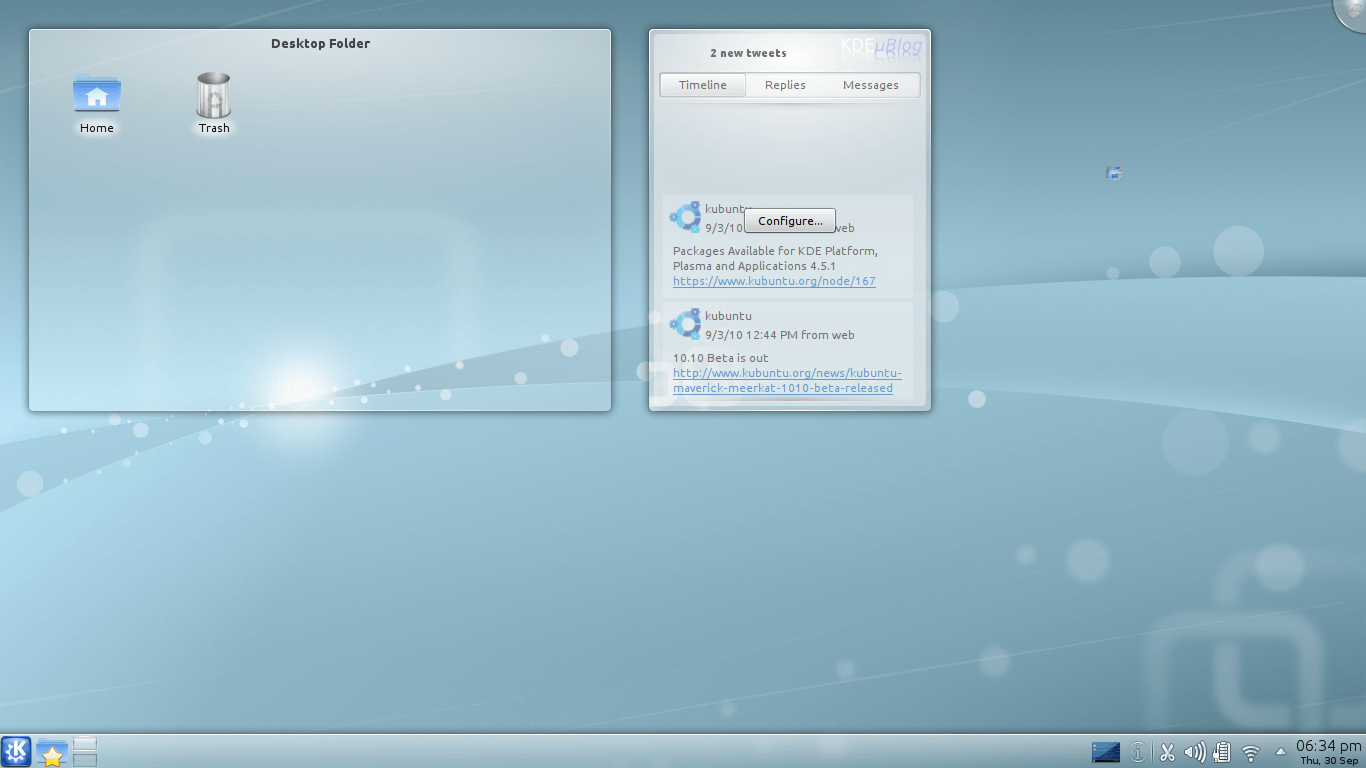Open the wireless network tray icon
Image resolution: width=1366 pixels, height=768 pixels.
1250,752
